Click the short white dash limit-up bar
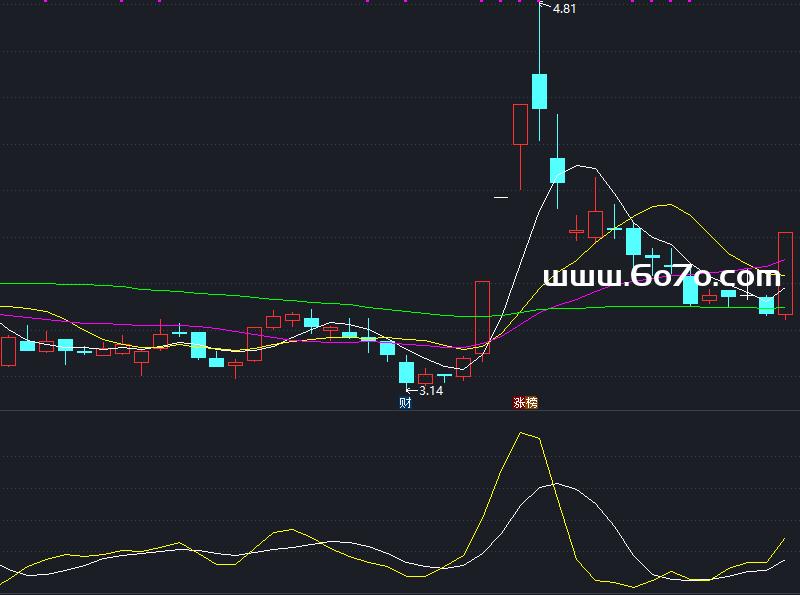The height and width of the screenshot is (595, 800). pyautogui.click(x=501, y=198)
